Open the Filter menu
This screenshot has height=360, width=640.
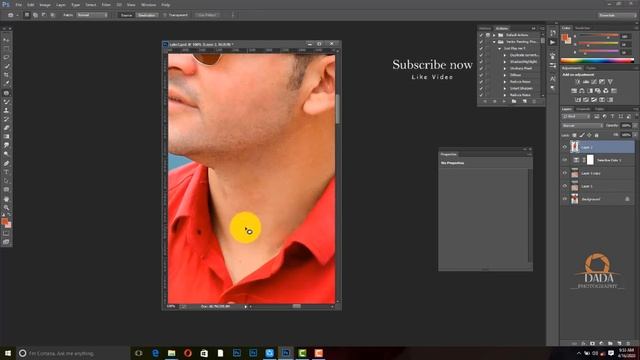(106, 5)
